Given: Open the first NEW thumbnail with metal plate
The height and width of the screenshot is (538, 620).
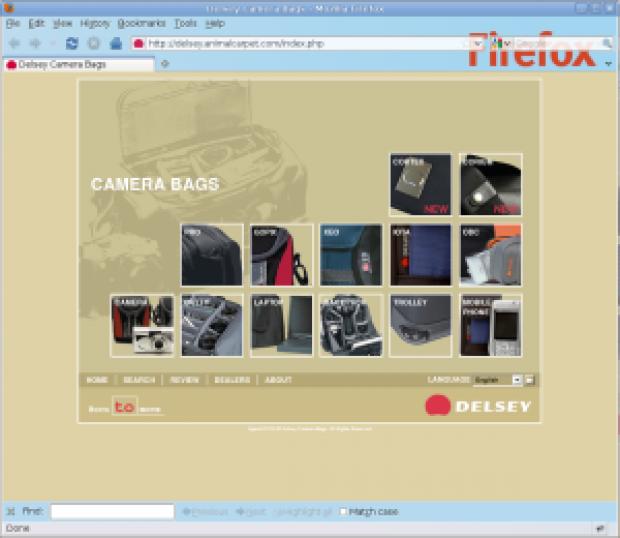Looking at the screenshot, I should pos(420,184).
